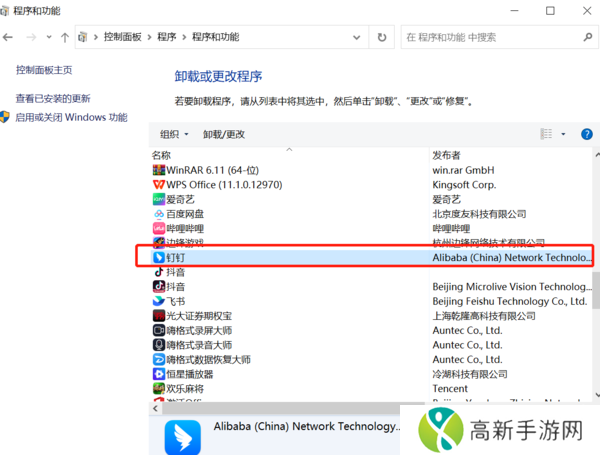600x455 pixels.
Task: Open recent locations dropdown arrow
Action: (x=49, y=37)
